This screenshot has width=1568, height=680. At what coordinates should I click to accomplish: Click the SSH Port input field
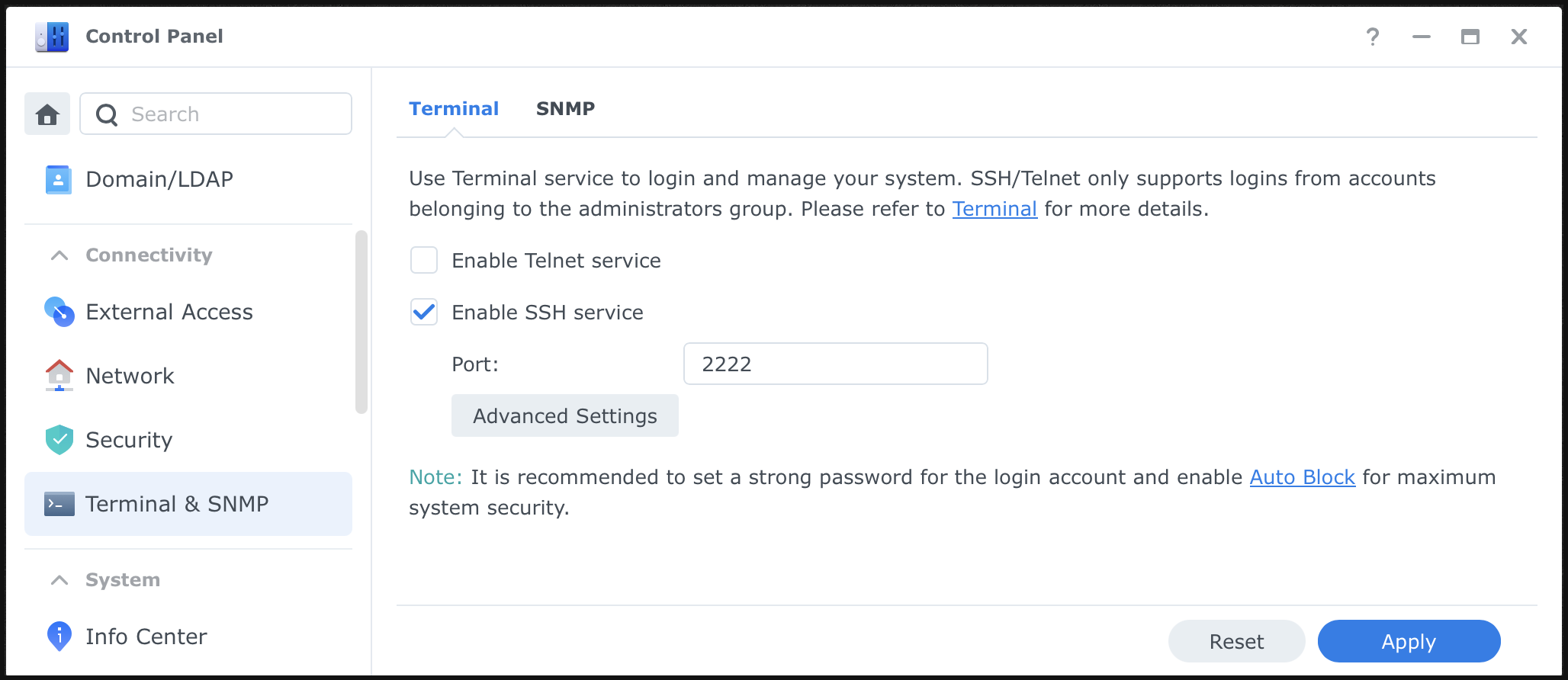pyautogui.click(x=835, y=364)
